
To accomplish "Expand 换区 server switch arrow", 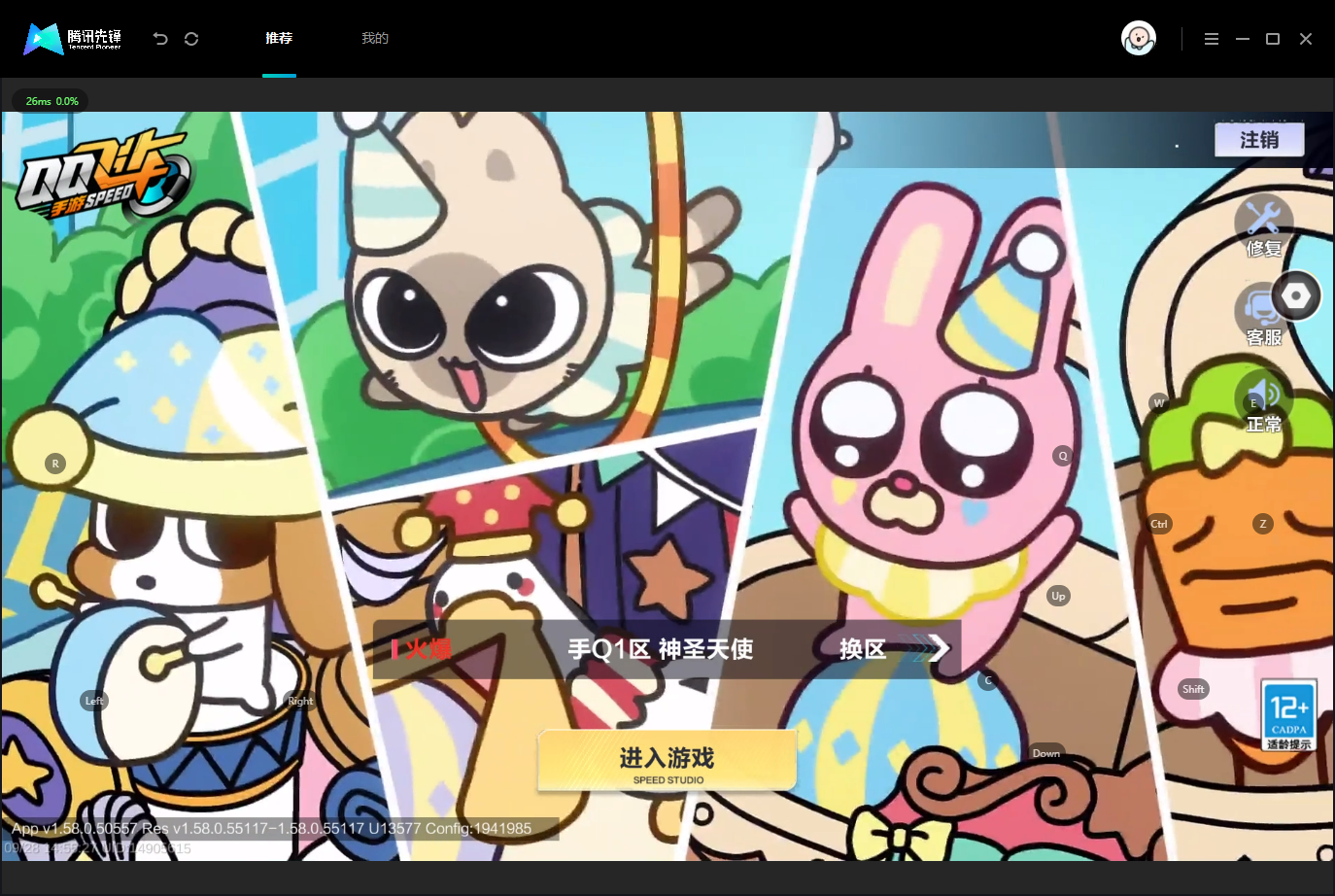I will coord(894,649).
